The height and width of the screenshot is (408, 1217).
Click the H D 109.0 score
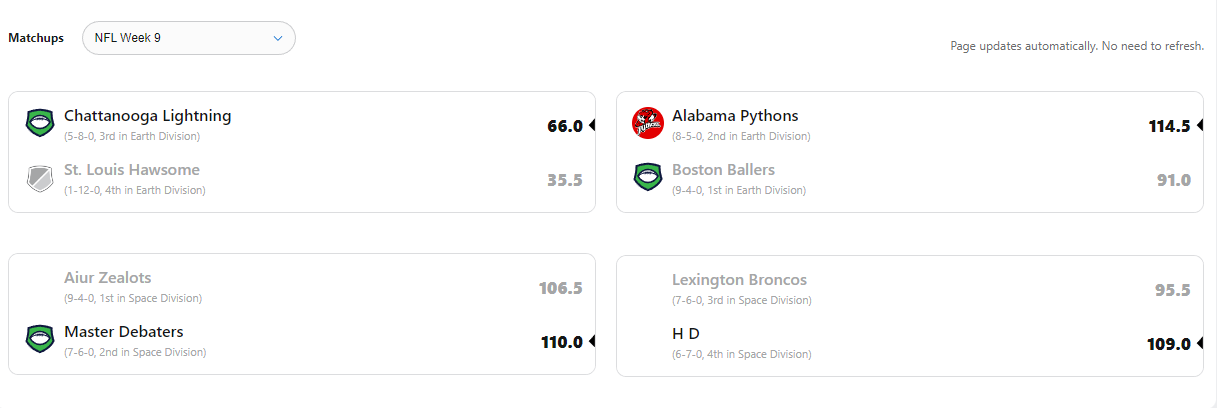tap(1168, 344)
